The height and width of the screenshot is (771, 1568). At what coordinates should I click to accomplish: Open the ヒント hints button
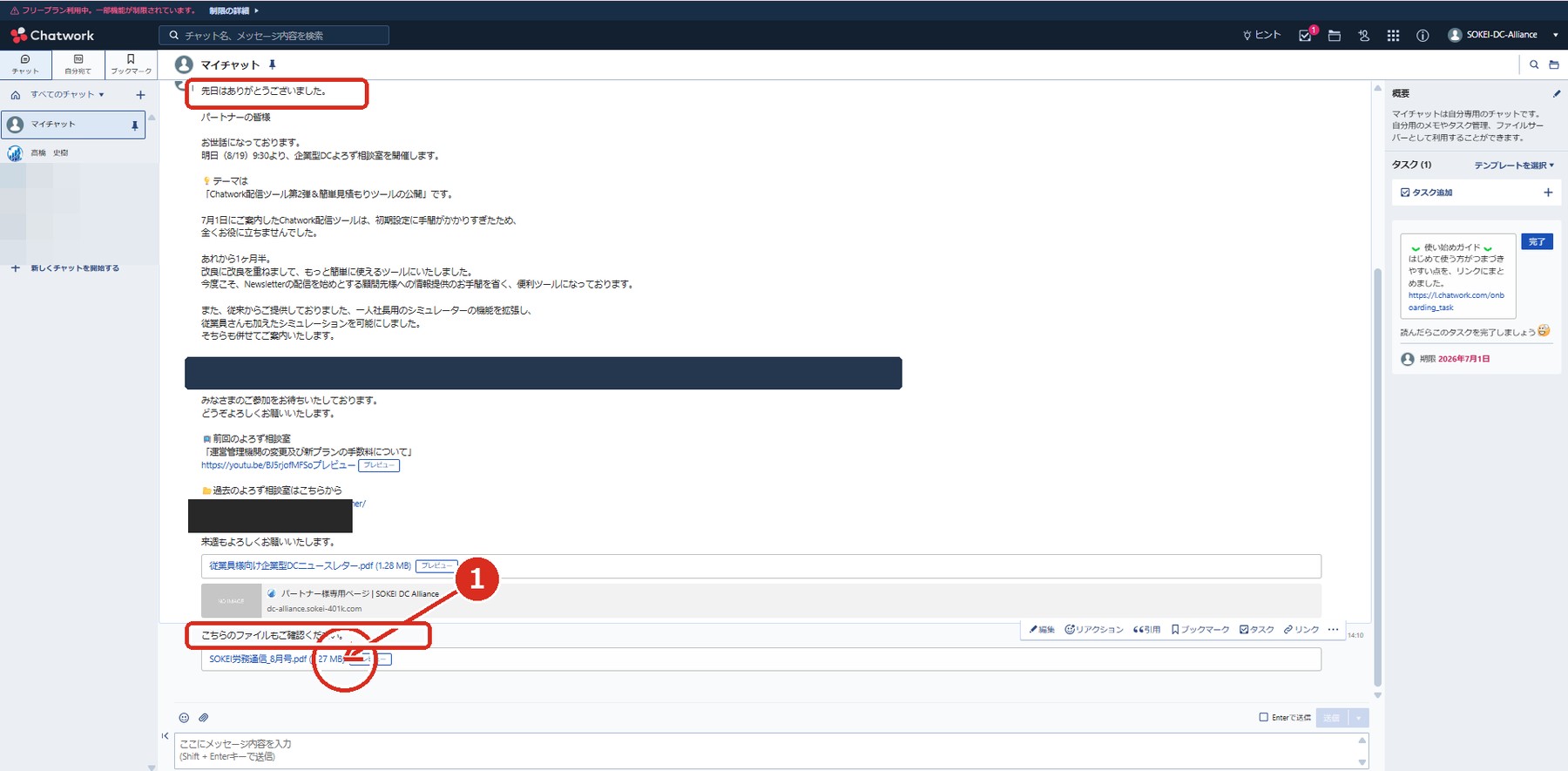click(x=1261, y=35)
